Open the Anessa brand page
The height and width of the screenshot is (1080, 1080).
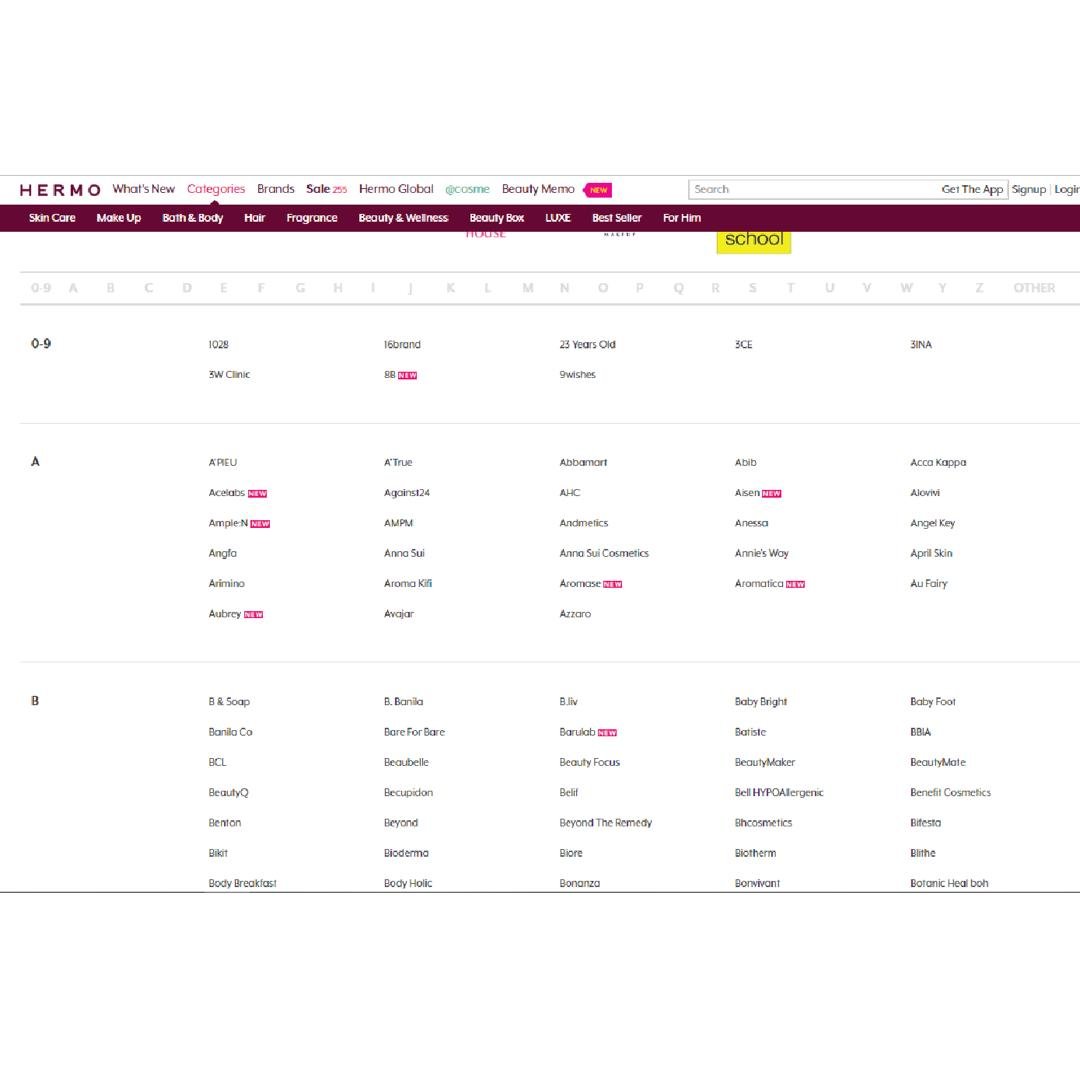(x=751, y=523)
